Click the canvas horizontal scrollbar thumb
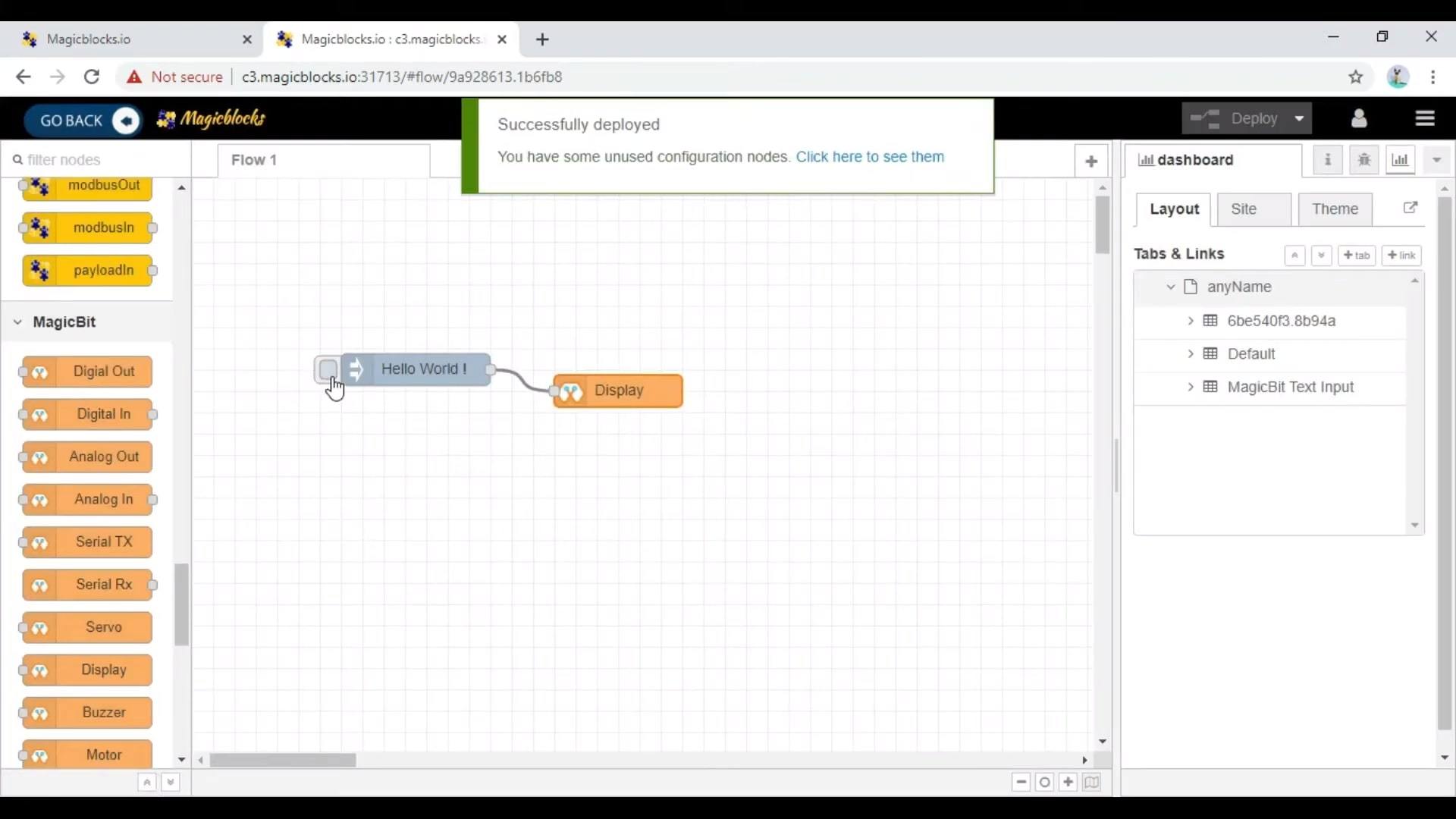Screen dimensions: 1456x819 283,760
